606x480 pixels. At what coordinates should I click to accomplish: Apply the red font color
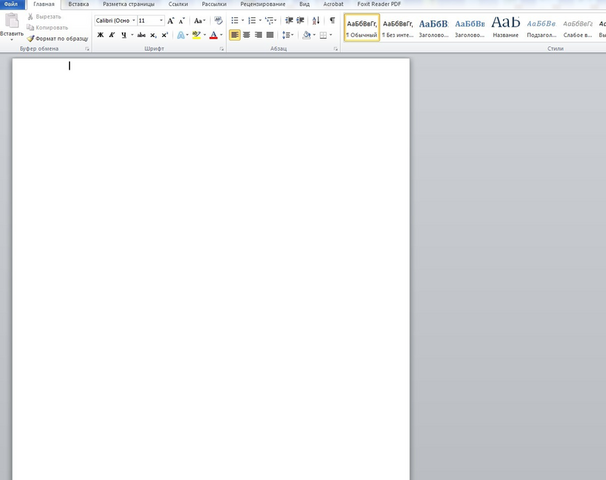click(213, 35)
